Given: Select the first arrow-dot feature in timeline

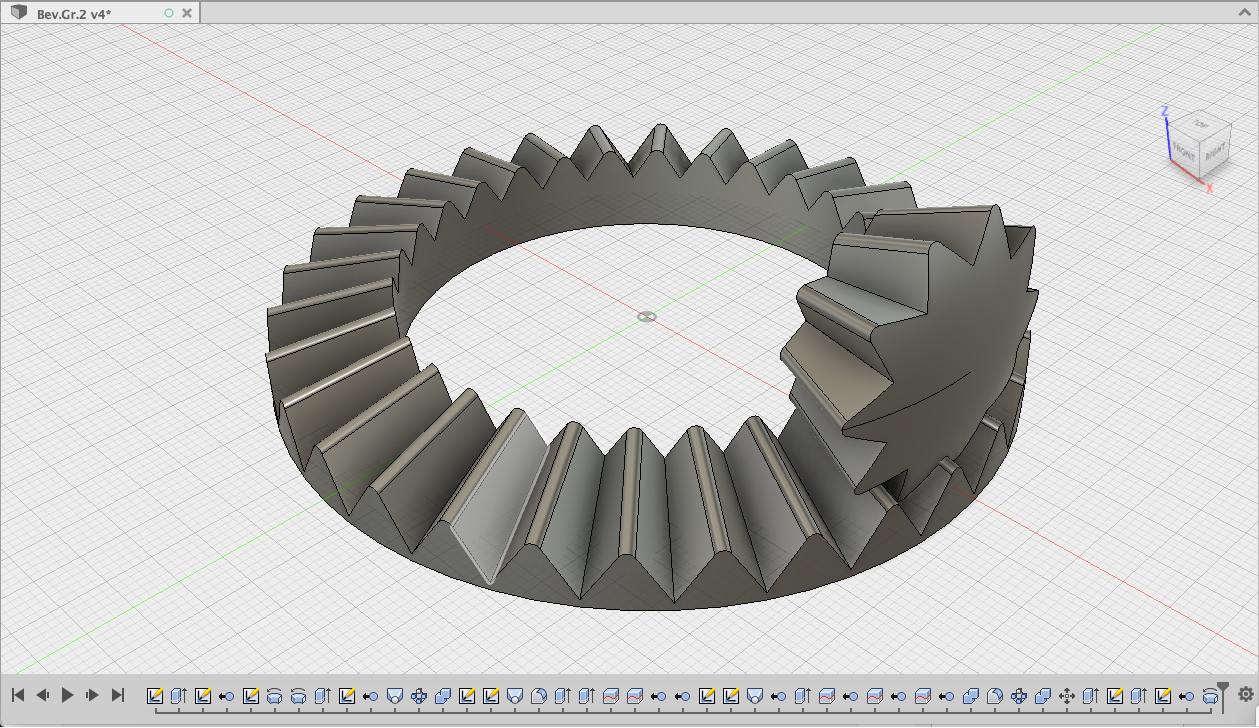Looking at the screenshot, I should click(227, 696).
